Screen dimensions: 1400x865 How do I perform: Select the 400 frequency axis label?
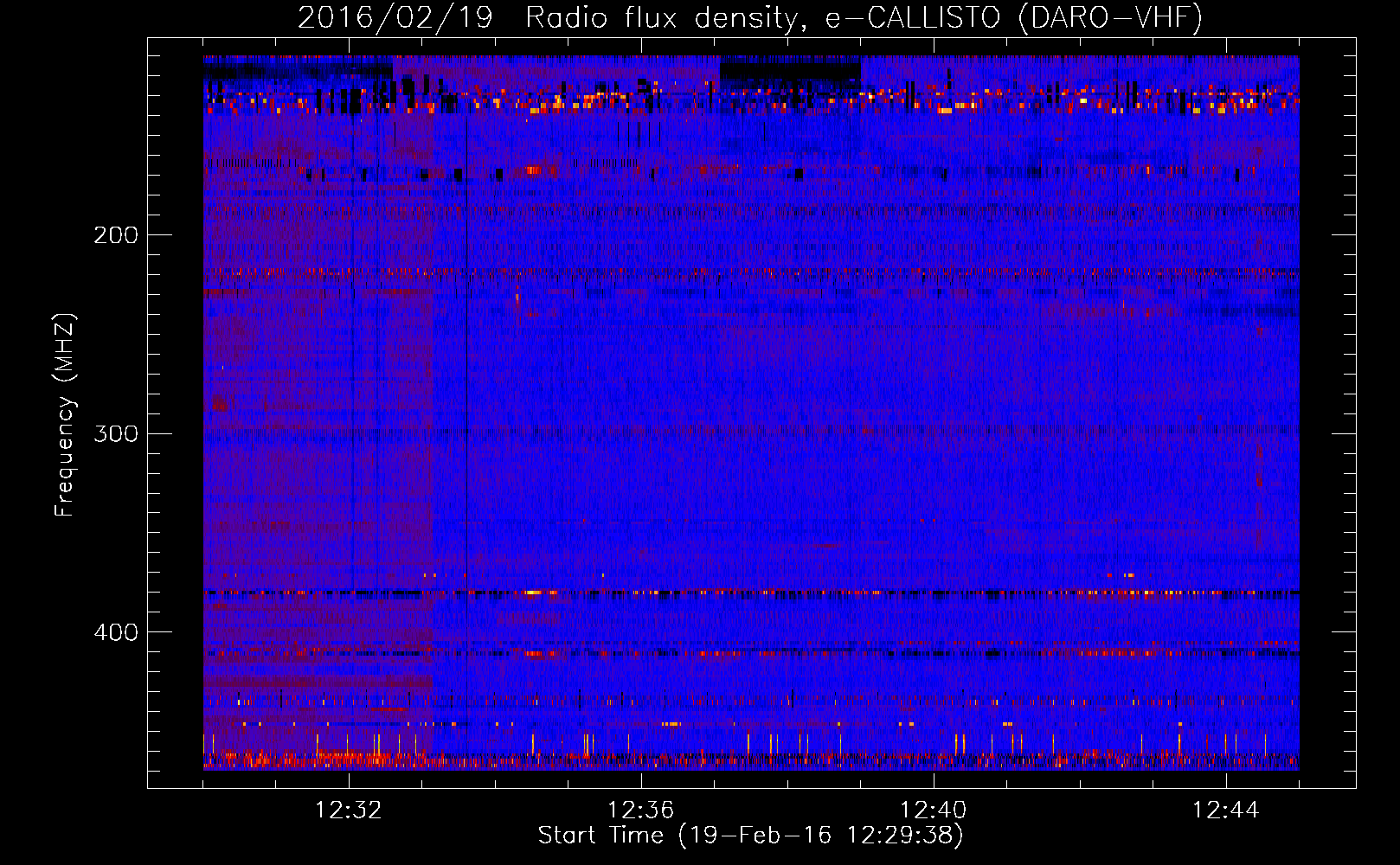point(116,632)
